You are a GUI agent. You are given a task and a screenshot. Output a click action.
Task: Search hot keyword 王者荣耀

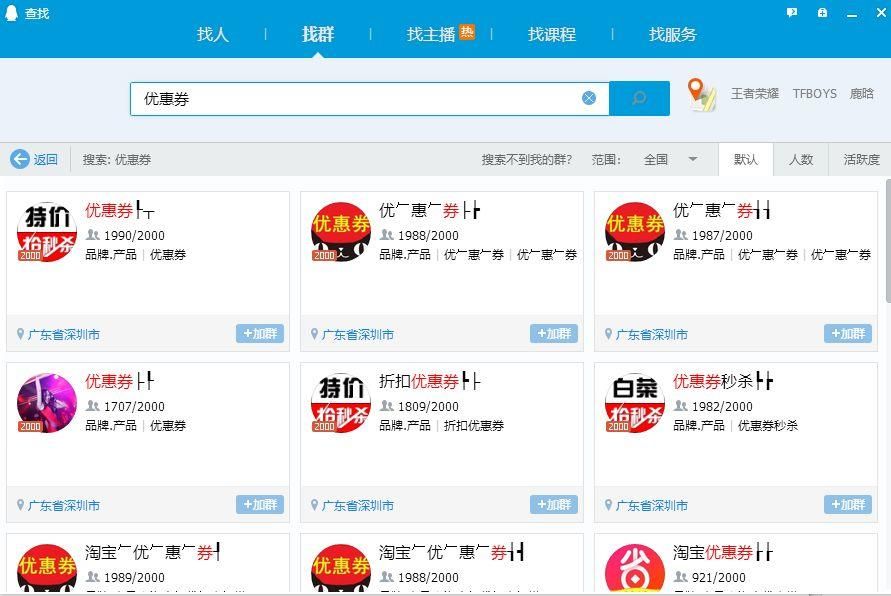coord(755,93)
